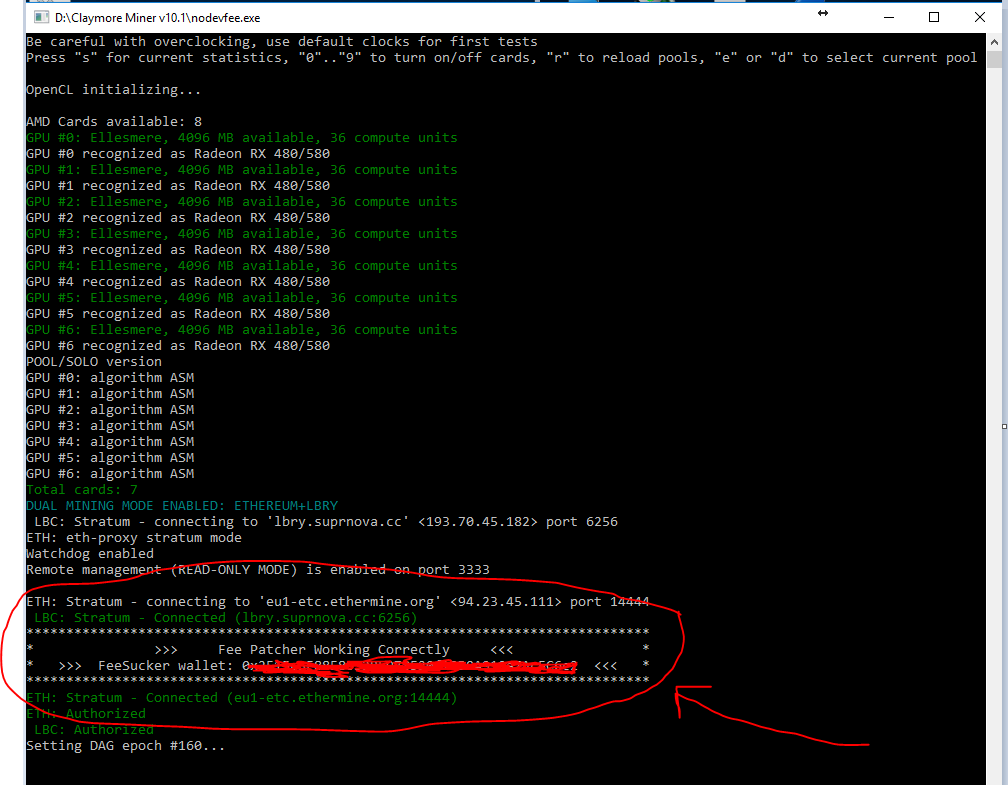
Task: Click the title text 'D:\Claymore Miner v10.1\nodevfee.exe'
Action: (x=158, y=18)
